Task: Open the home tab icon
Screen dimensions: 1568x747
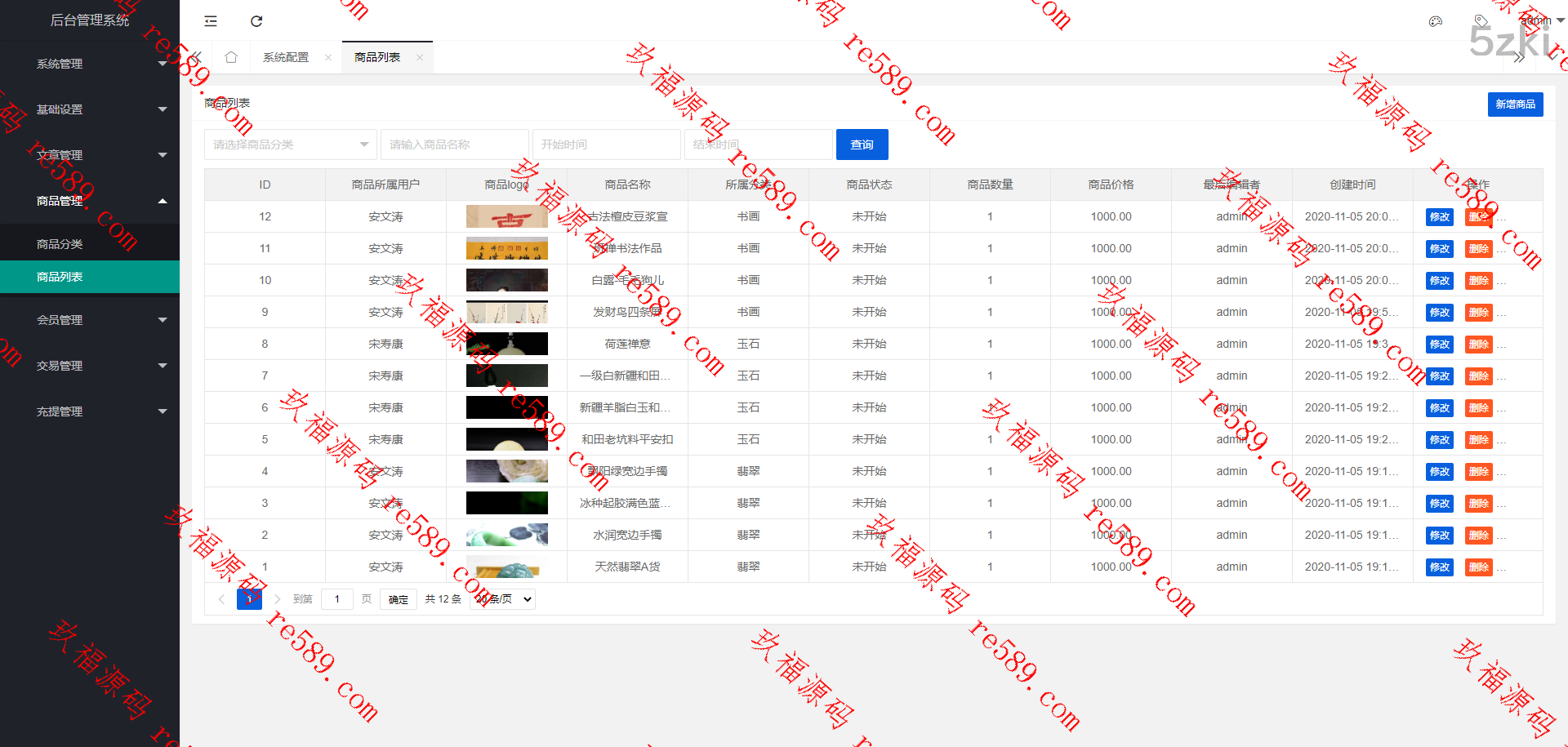Action: 231,57
